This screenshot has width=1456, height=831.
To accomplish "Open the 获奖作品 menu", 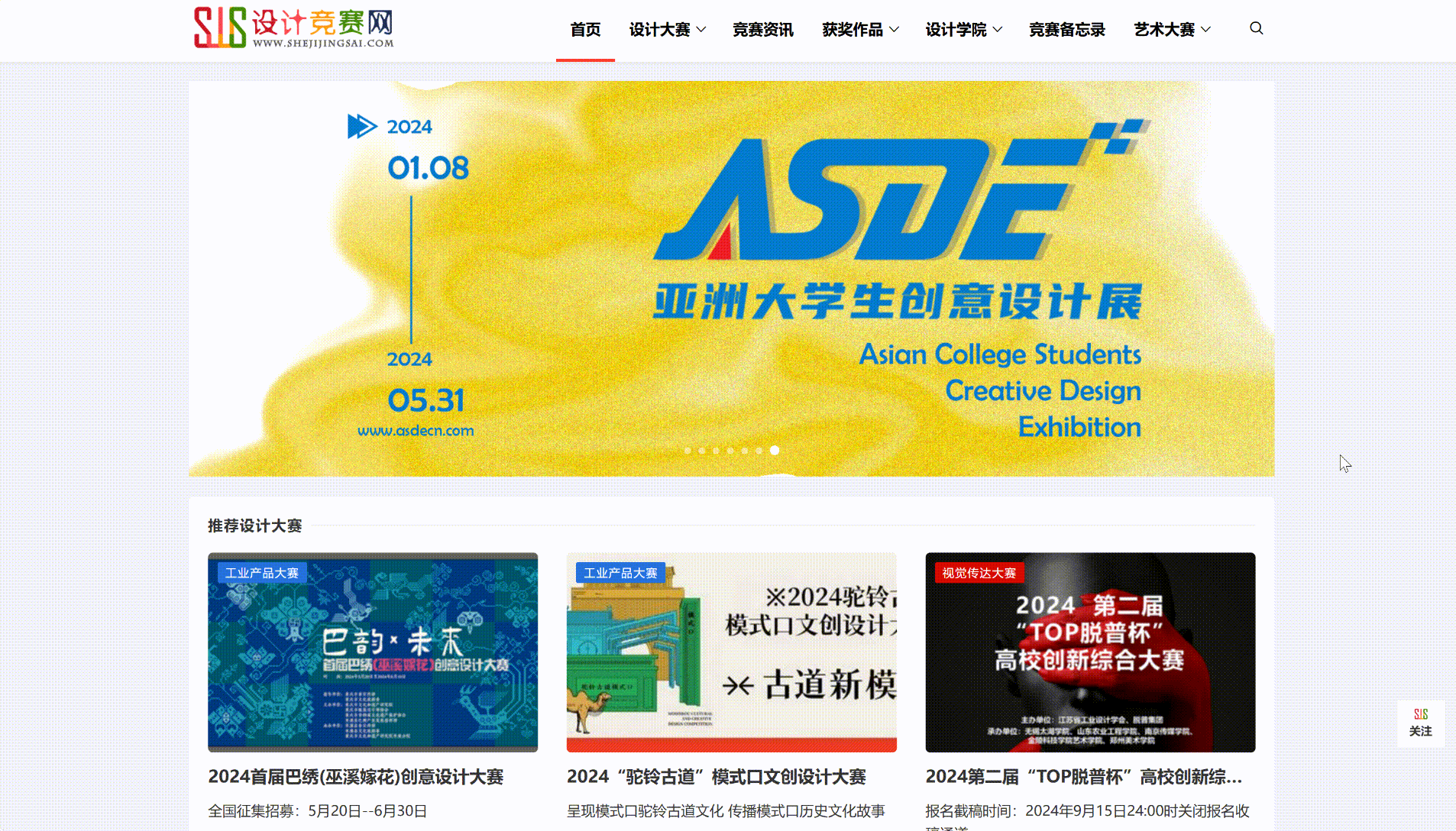I will coord(852,30).
